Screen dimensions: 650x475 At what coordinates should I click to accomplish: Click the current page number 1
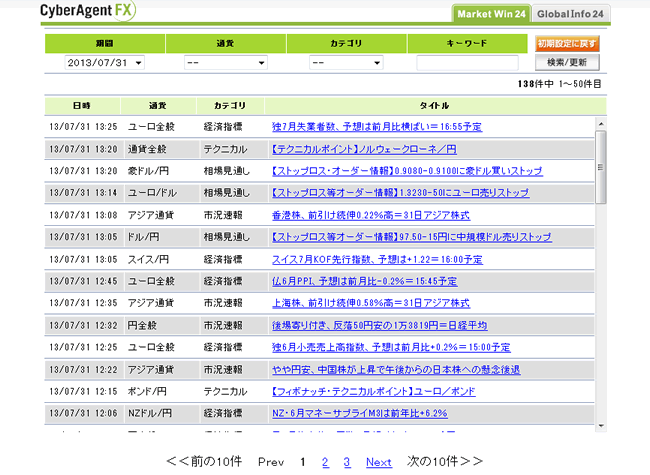303,462
